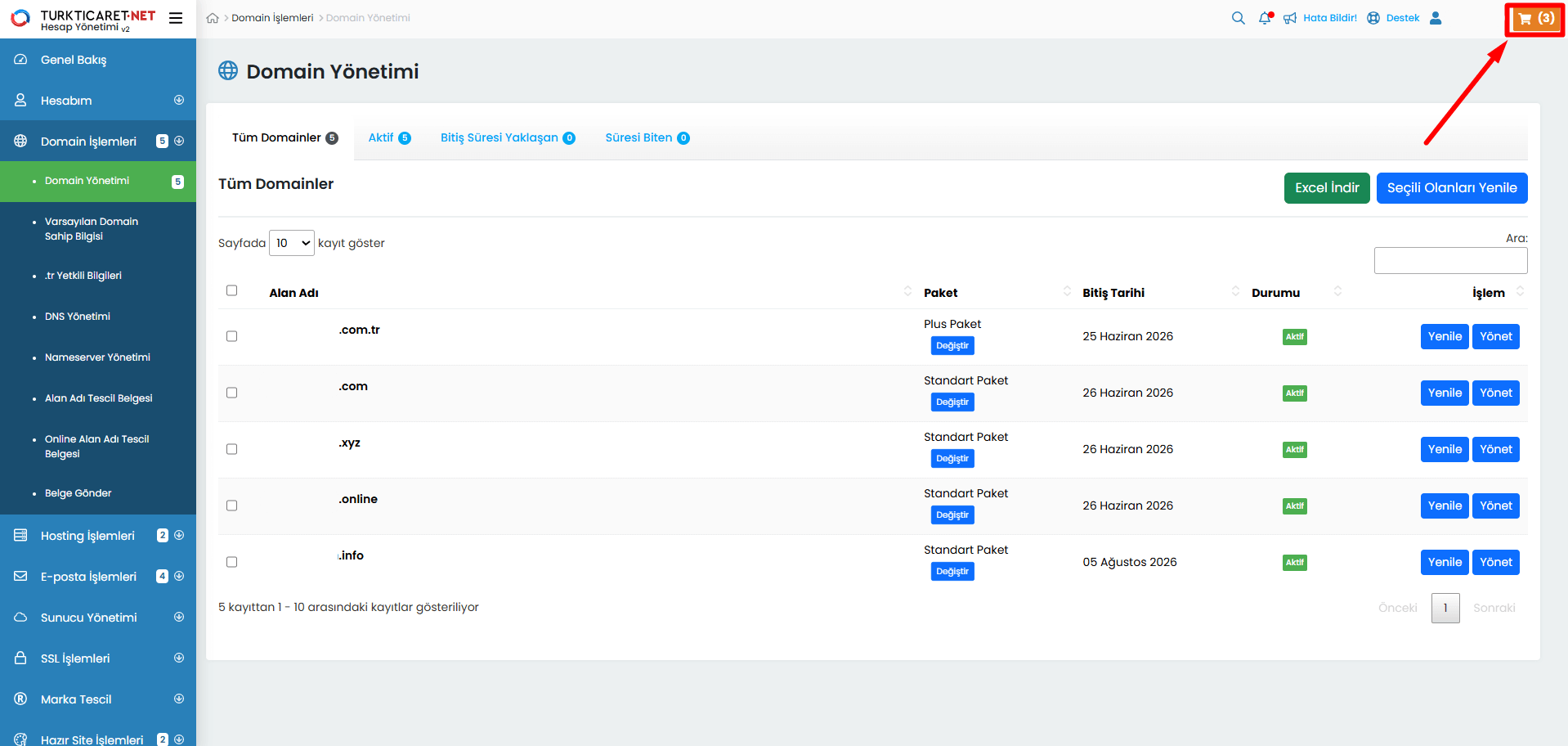Click Yenile for the .xyz domain
This screenshot has height=746, width=1568.
click(x=1444, y=449)
